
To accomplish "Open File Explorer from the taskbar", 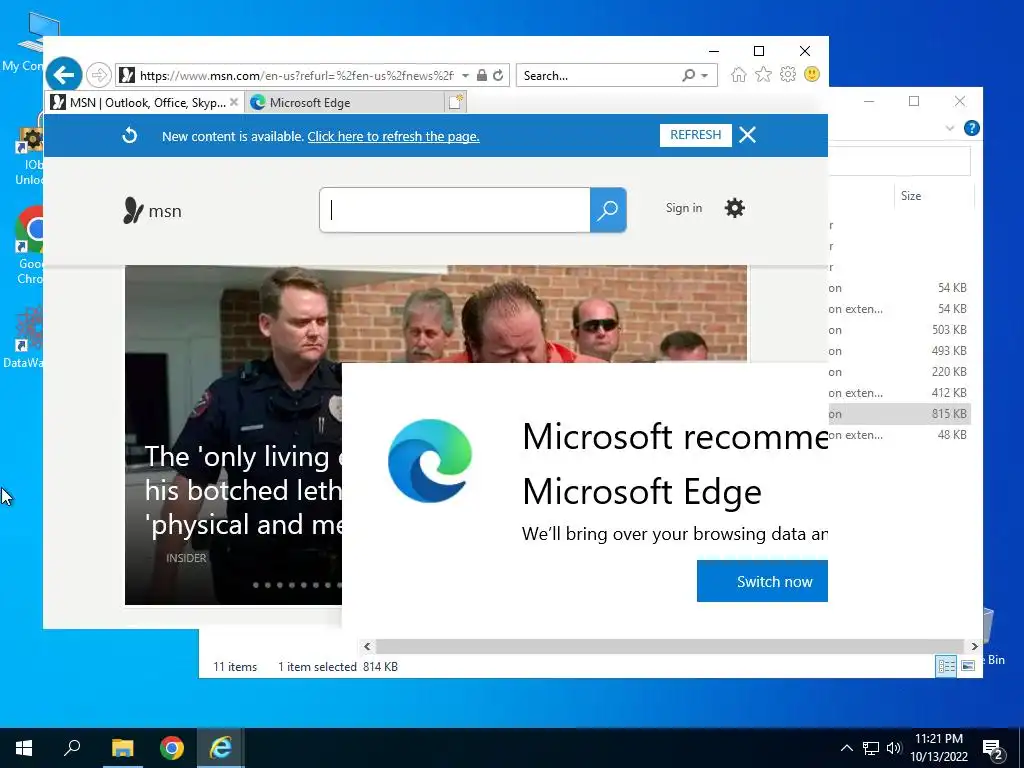I will (x=122, y=748).
